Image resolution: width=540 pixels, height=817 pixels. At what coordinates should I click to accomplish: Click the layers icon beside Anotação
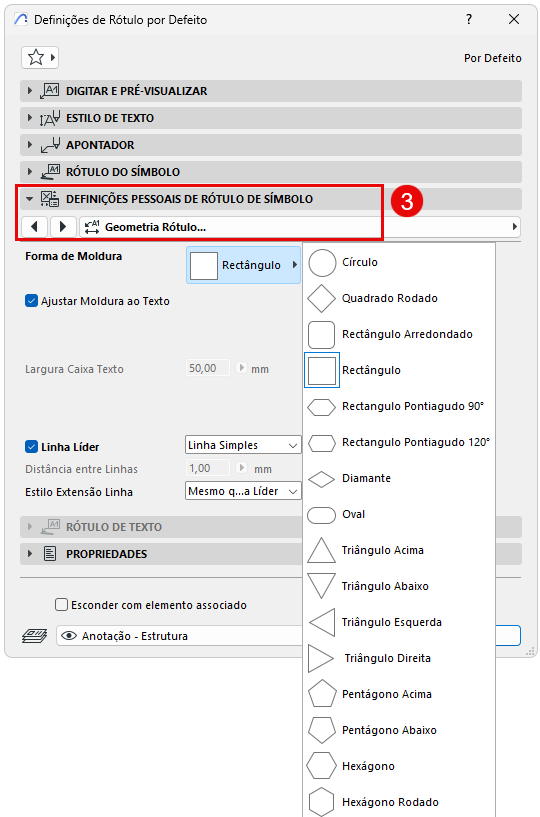pos(34,636)
